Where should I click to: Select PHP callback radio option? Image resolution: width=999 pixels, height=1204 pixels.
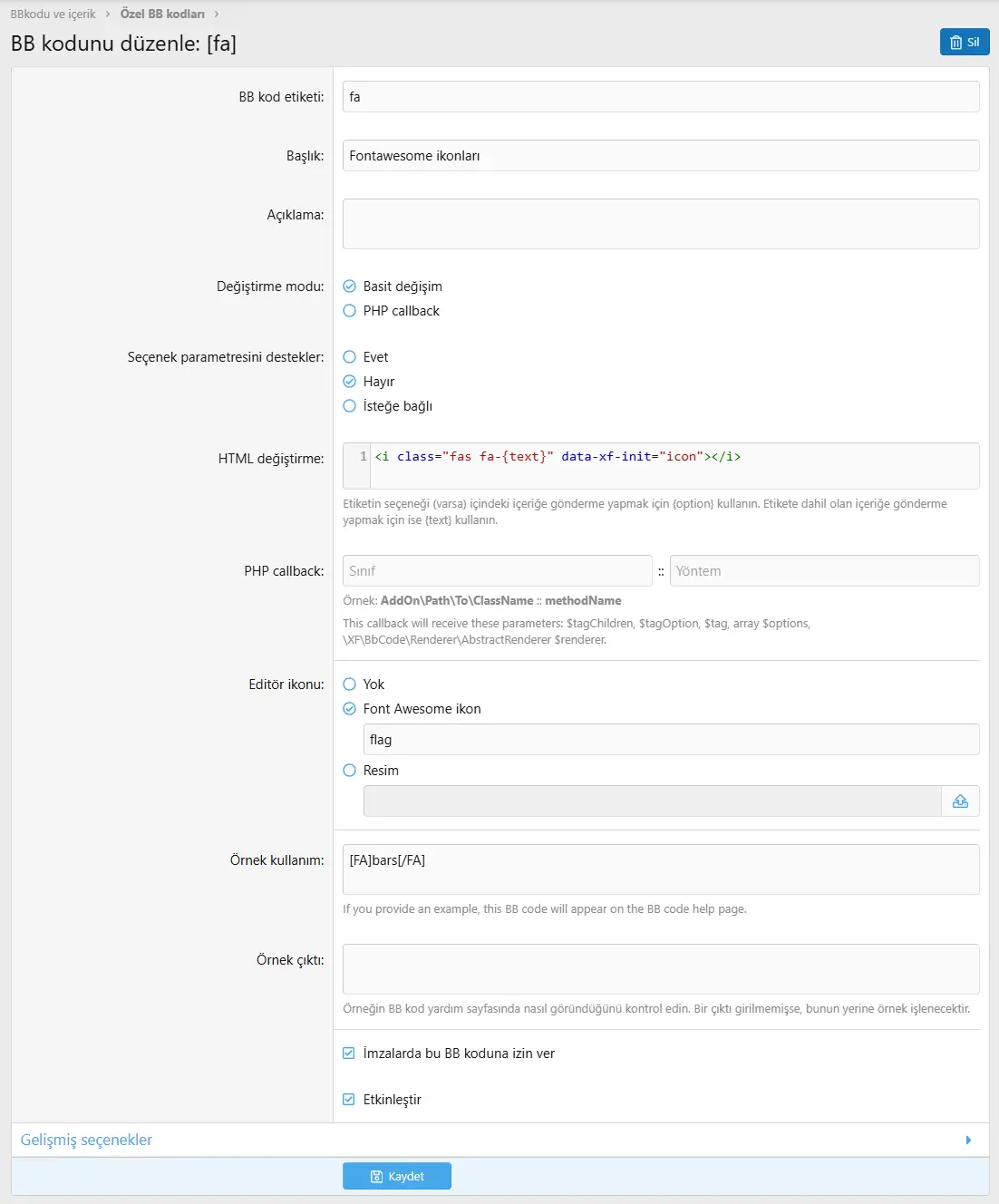349,311
